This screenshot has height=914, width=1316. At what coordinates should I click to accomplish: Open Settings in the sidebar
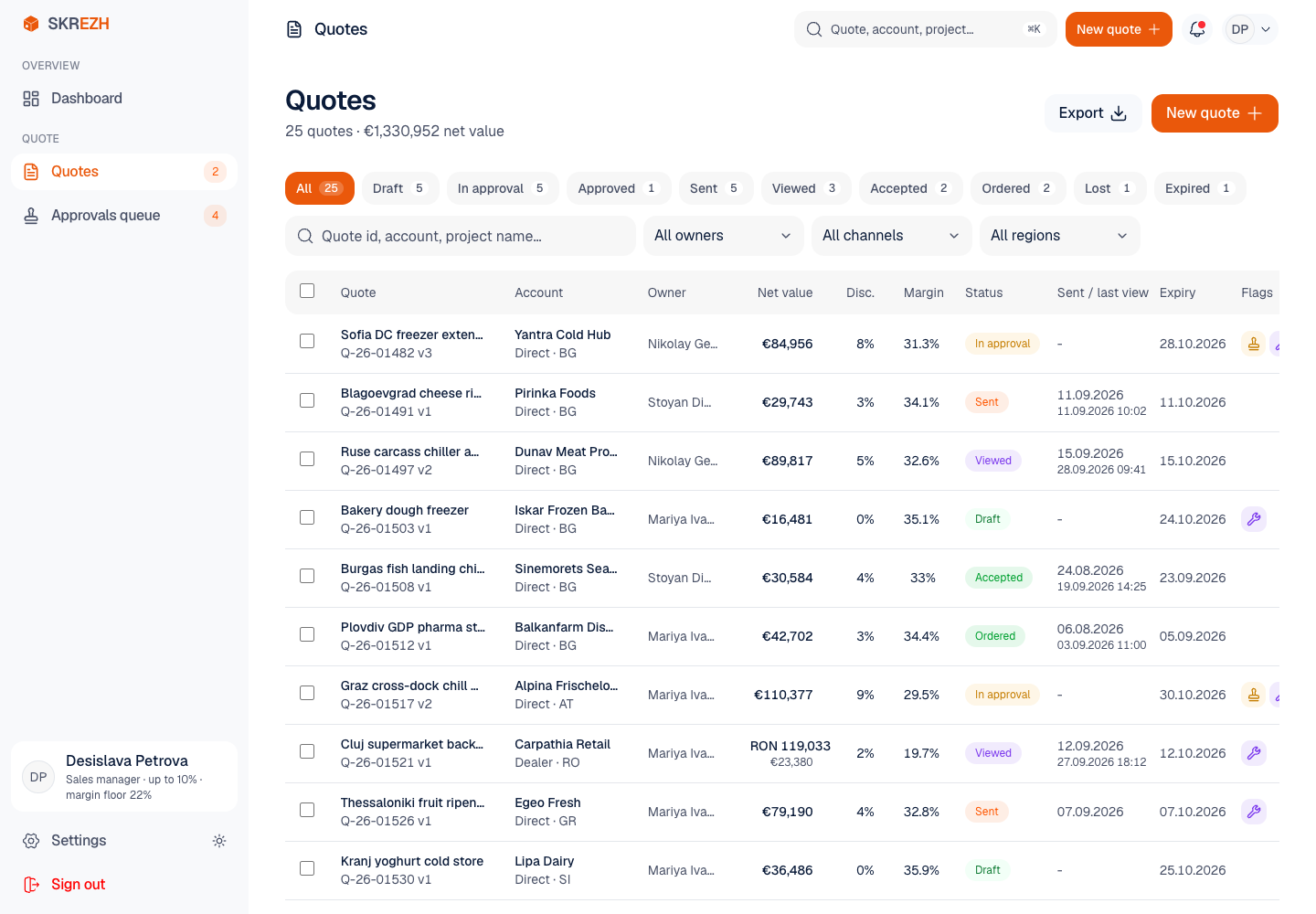pyautogui.click(x=79, y=841)
